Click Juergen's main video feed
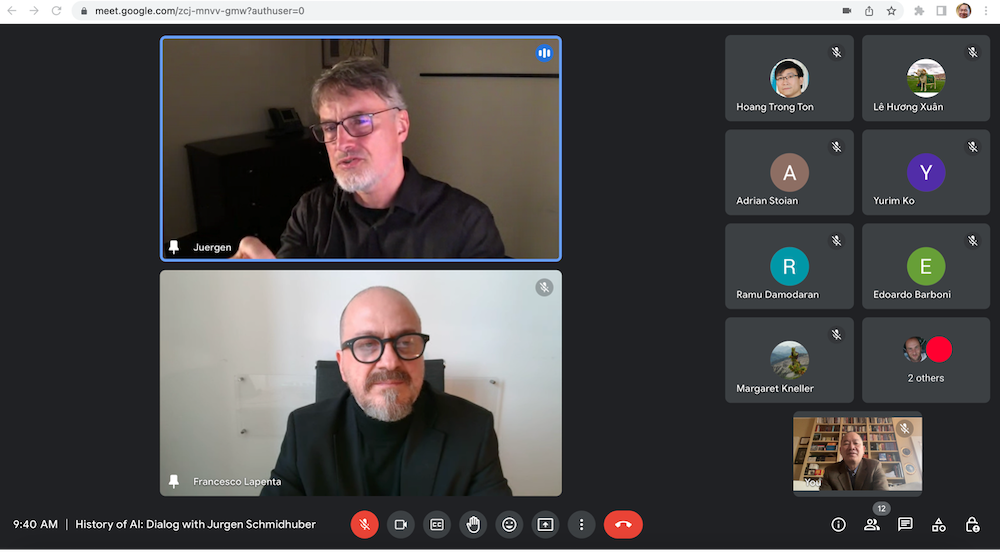 click(x=361, y=148)
